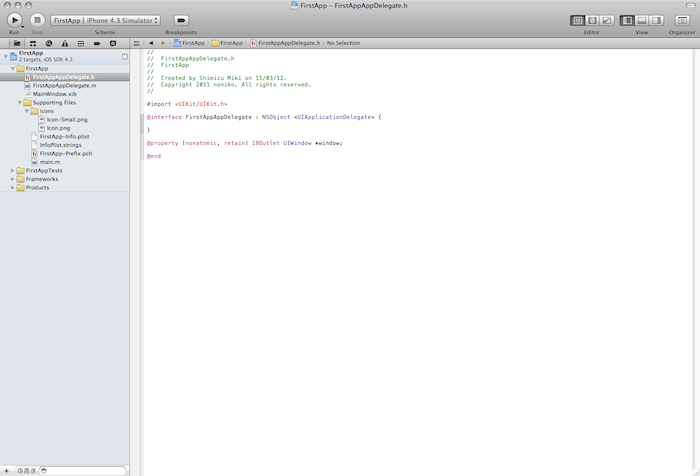Click the add (+) button at the navigator bottom
The height and width of the screenshot is (476, 700).
[x=6, y=471]
